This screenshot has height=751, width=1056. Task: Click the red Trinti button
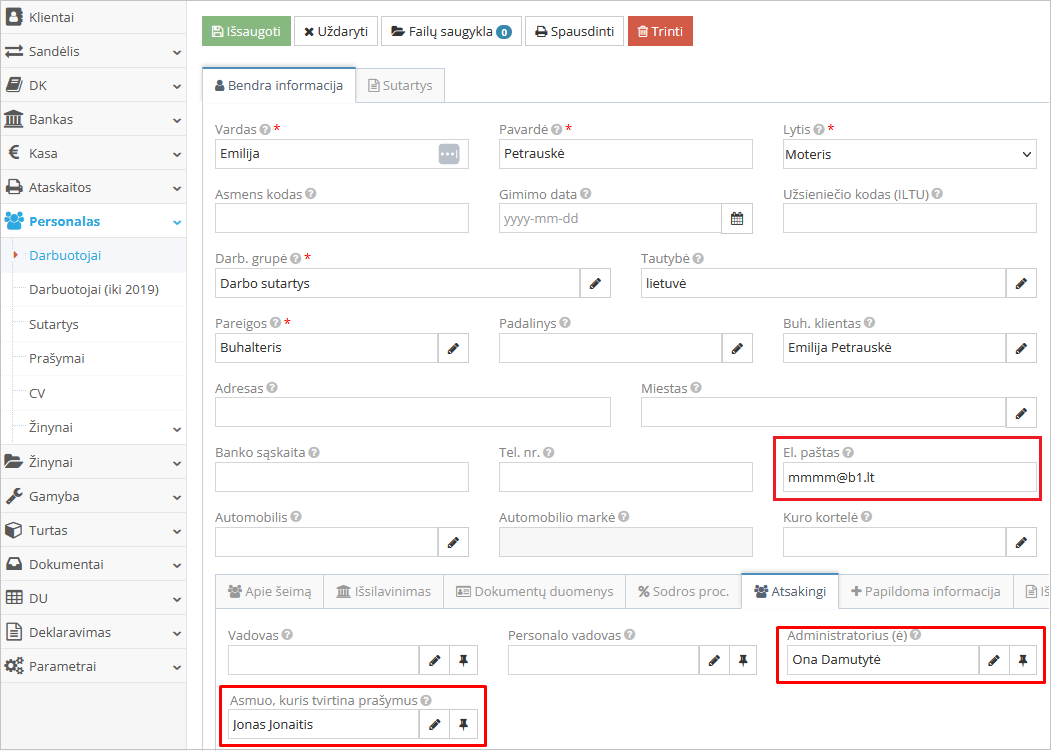pos(660,31)
